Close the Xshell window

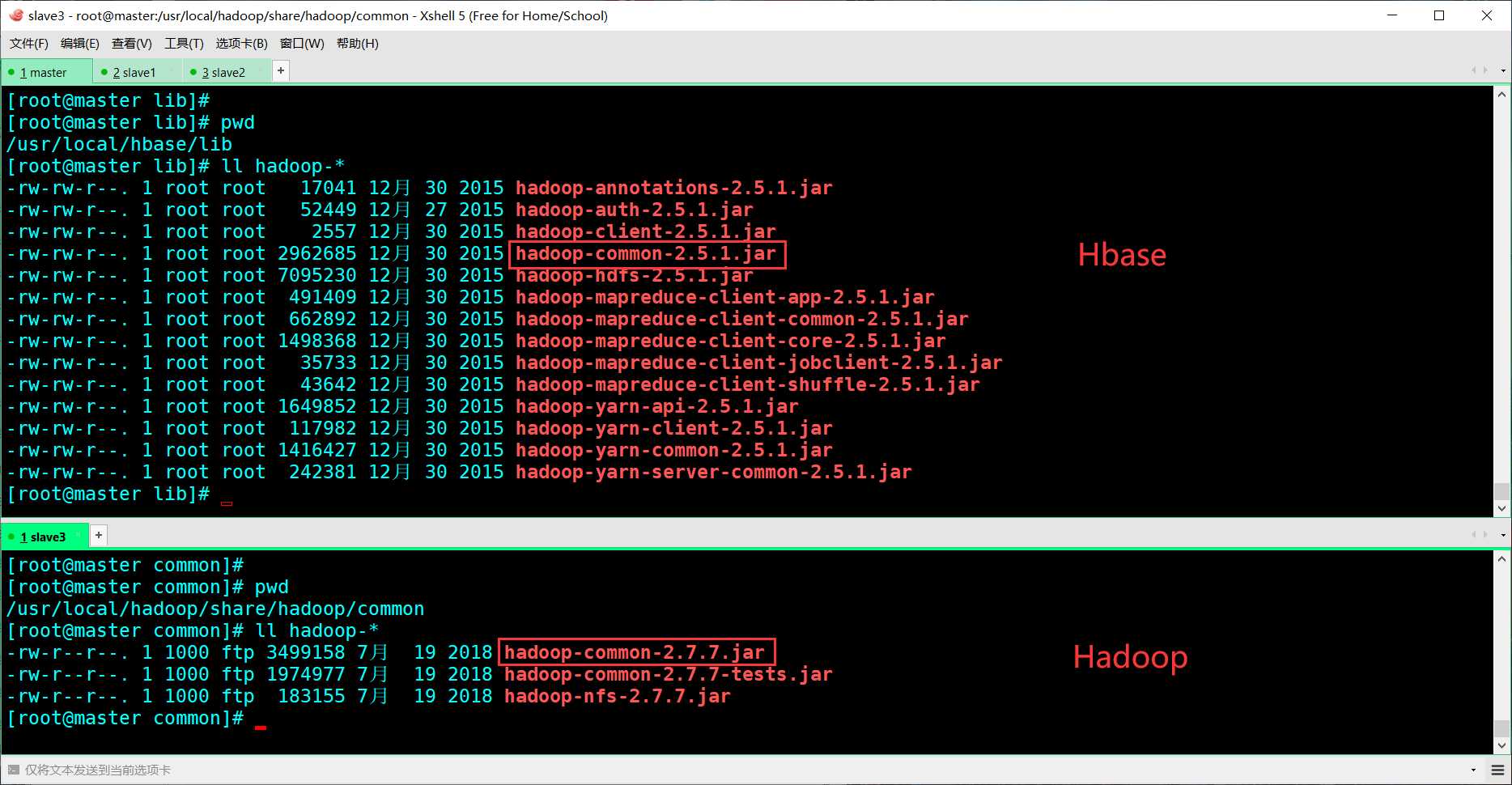[1487, 15]
